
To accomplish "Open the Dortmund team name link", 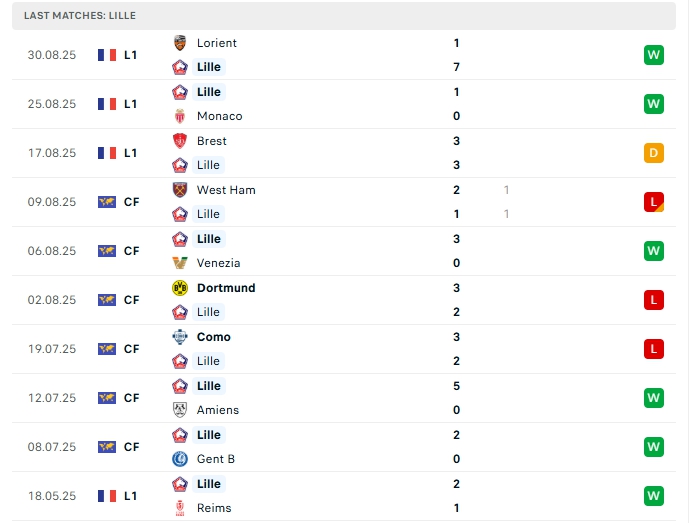I will [x=226, y=288].
